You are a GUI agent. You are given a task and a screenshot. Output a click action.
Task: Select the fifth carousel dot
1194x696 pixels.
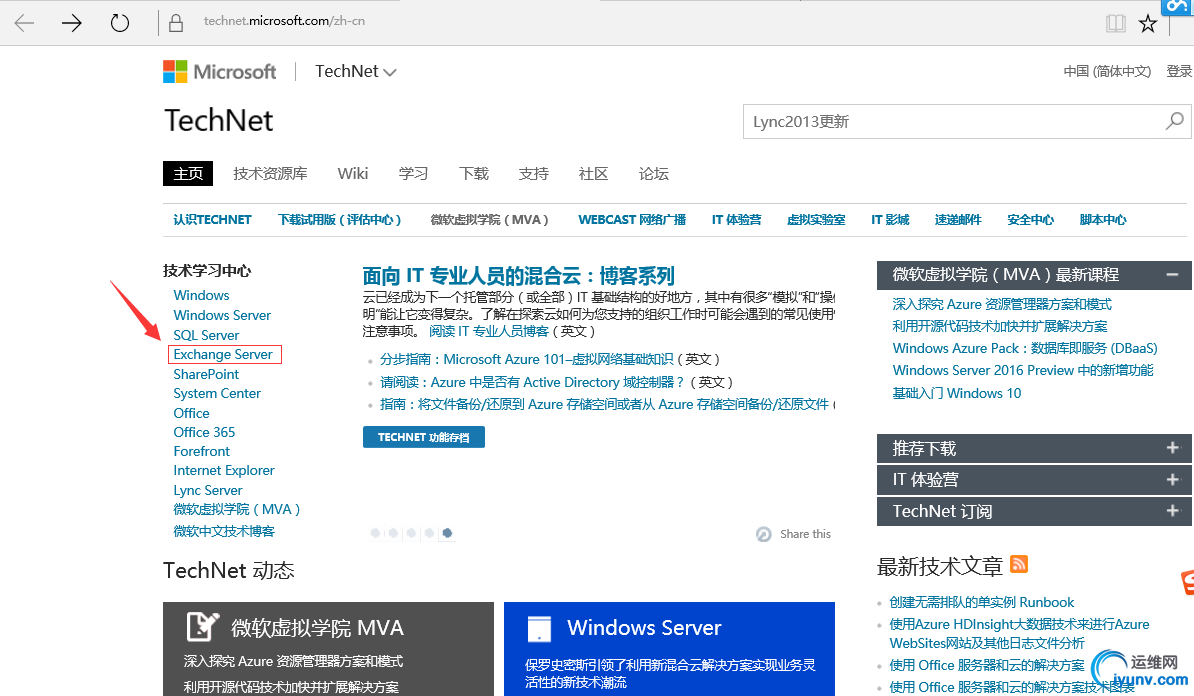pyautogui.click(x=448, y=533)
